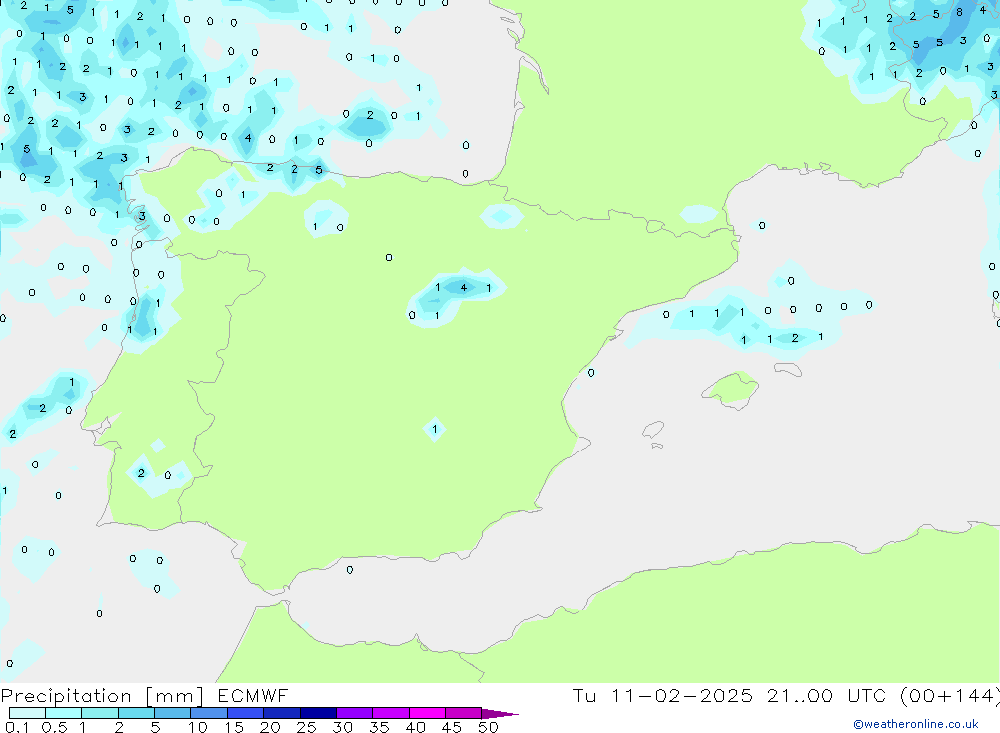
Task: Click the value '8' on the map
Action: (959, 11)
